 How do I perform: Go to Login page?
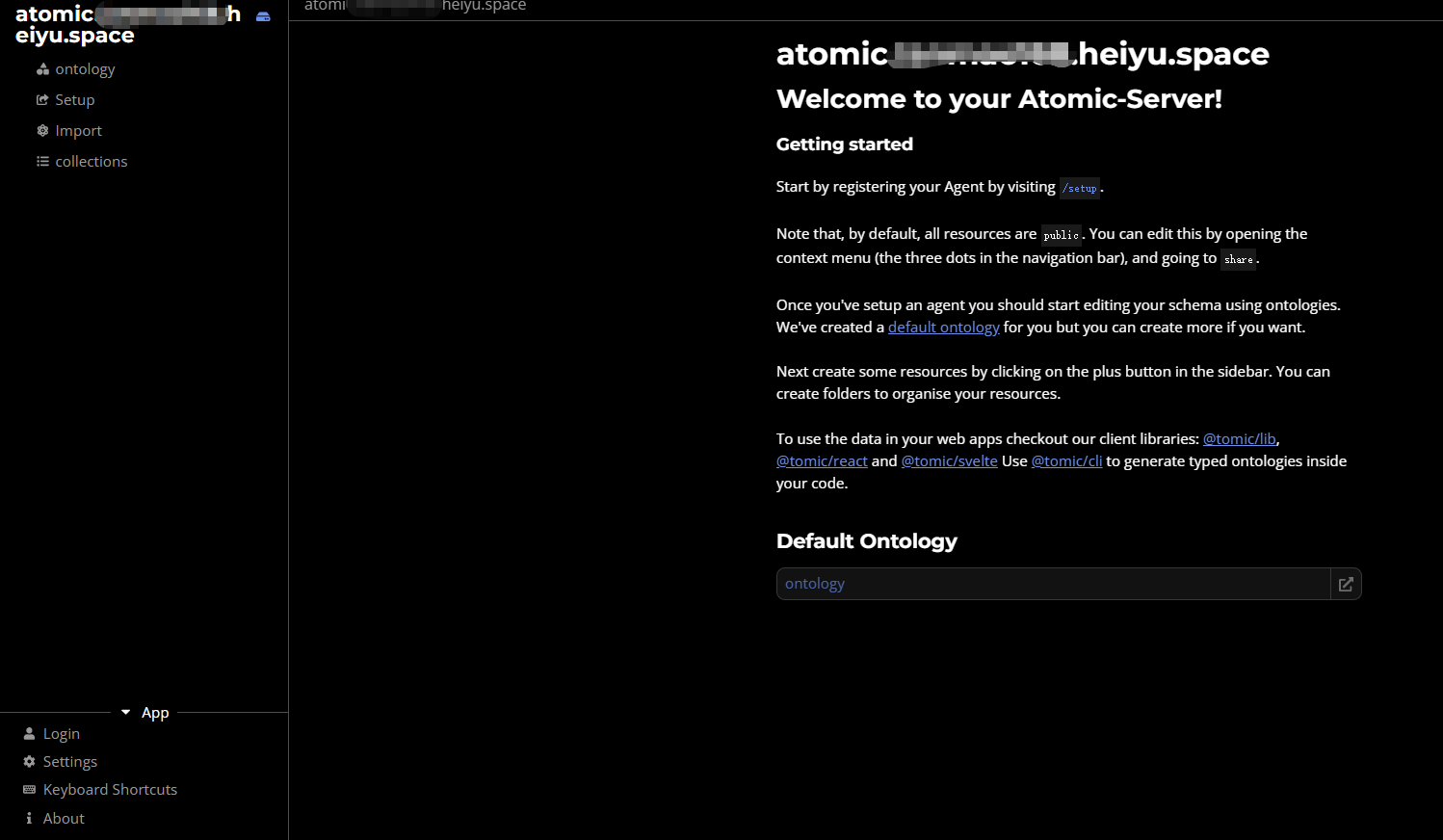point(61,734)
